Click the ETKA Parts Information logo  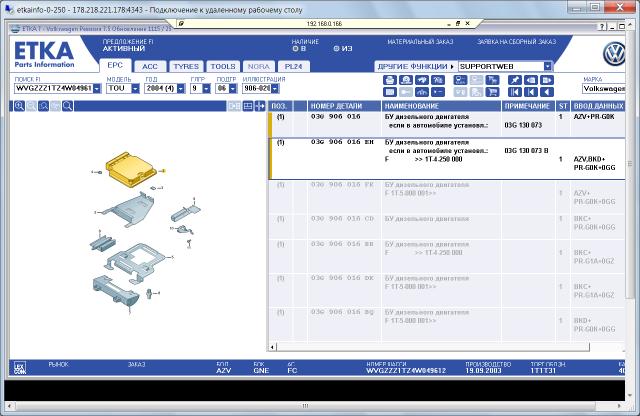(44, 54)
